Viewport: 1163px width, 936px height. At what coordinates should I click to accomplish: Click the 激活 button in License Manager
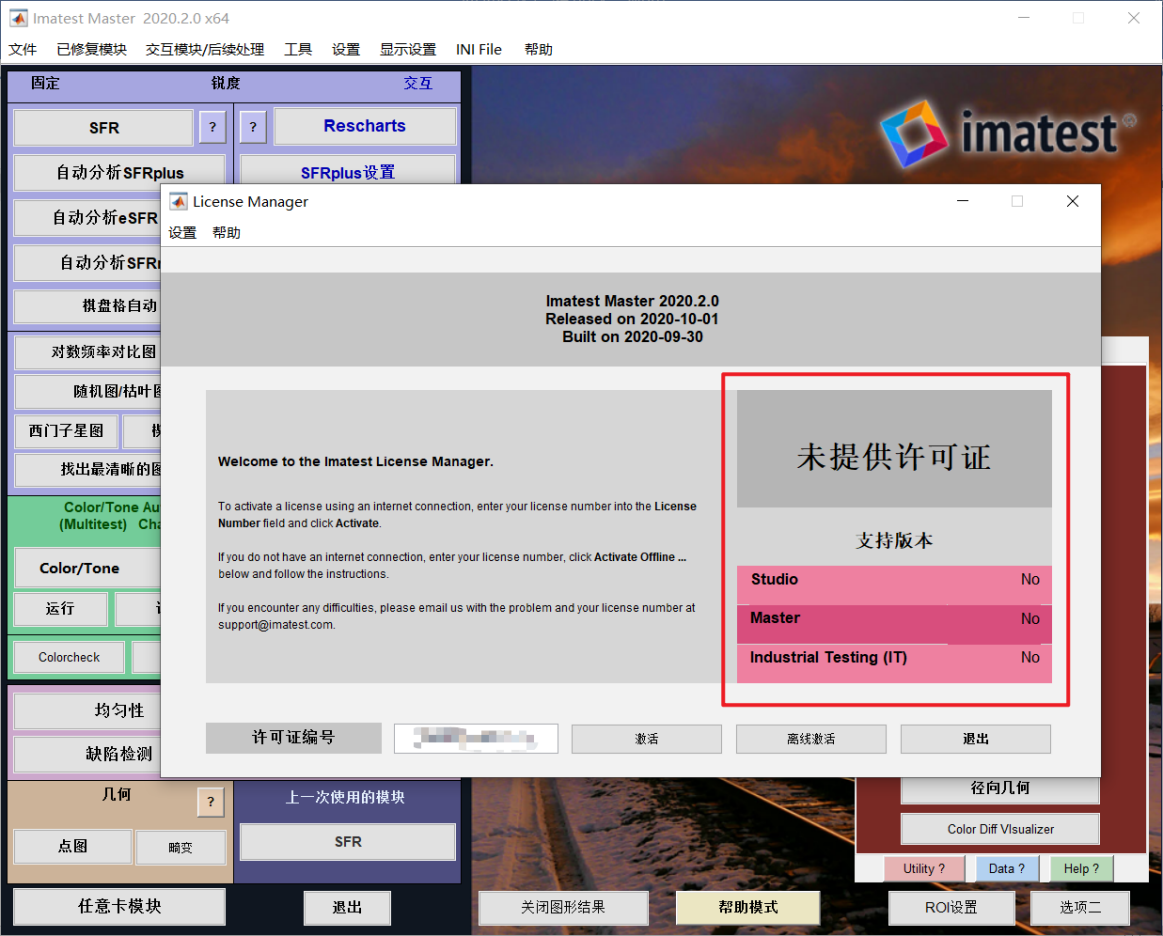point(646,739)
